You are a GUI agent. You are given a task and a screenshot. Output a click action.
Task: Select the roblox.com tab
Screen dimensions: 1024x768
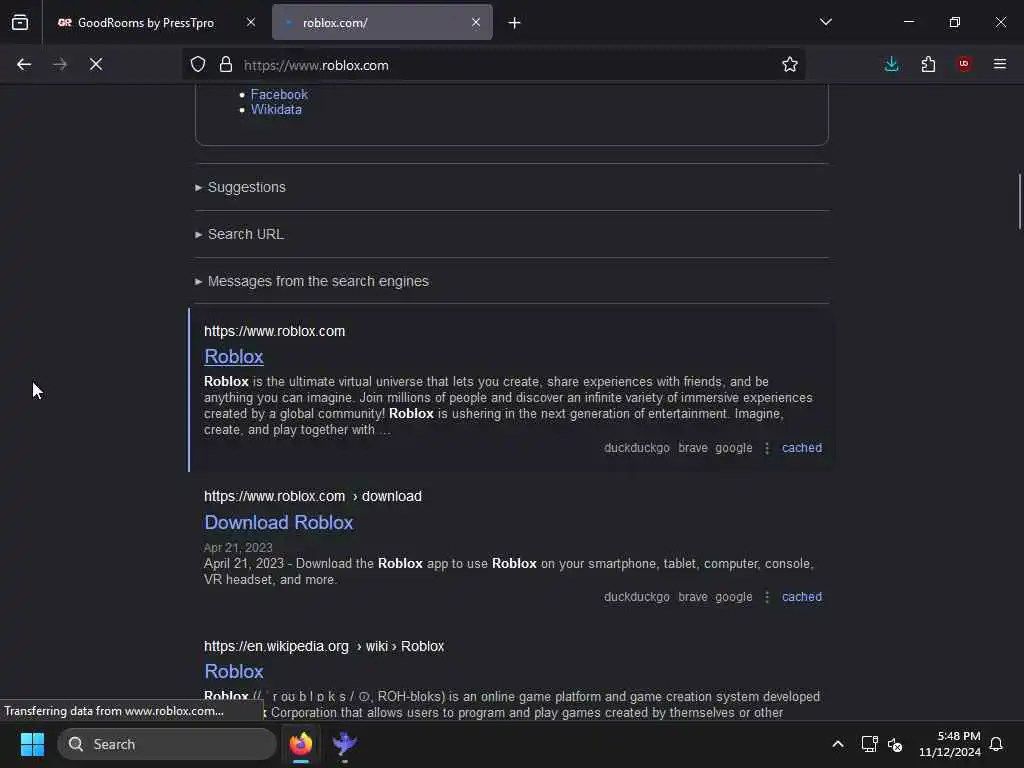tap(382, 23)
